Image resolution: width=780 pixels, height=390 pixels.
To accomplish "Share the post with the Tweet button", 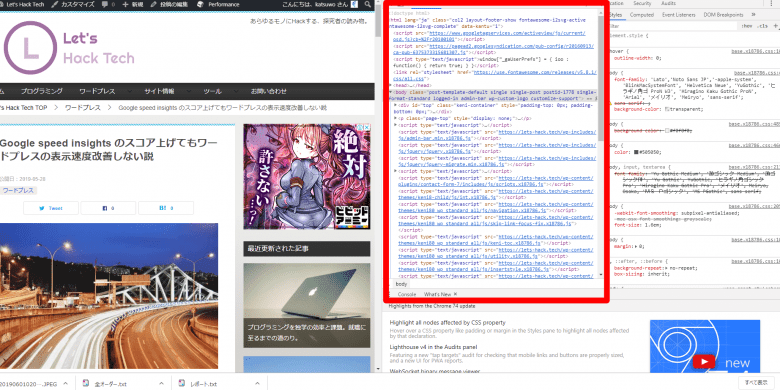I will click(x=51, y=208).
